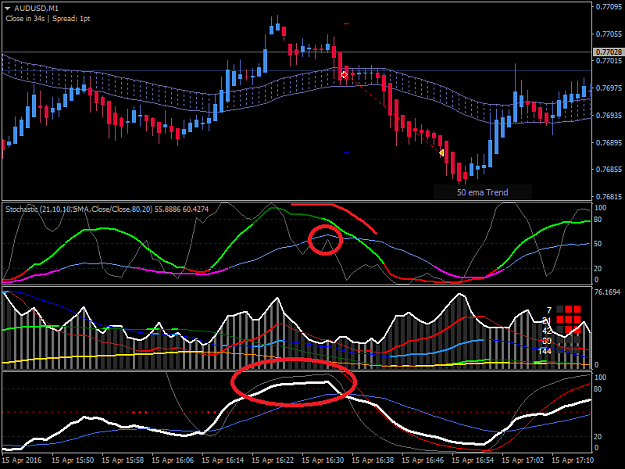Click the 0.76895 price axis label
Viewport: 625px width, 469px height.
pos(608,142)
